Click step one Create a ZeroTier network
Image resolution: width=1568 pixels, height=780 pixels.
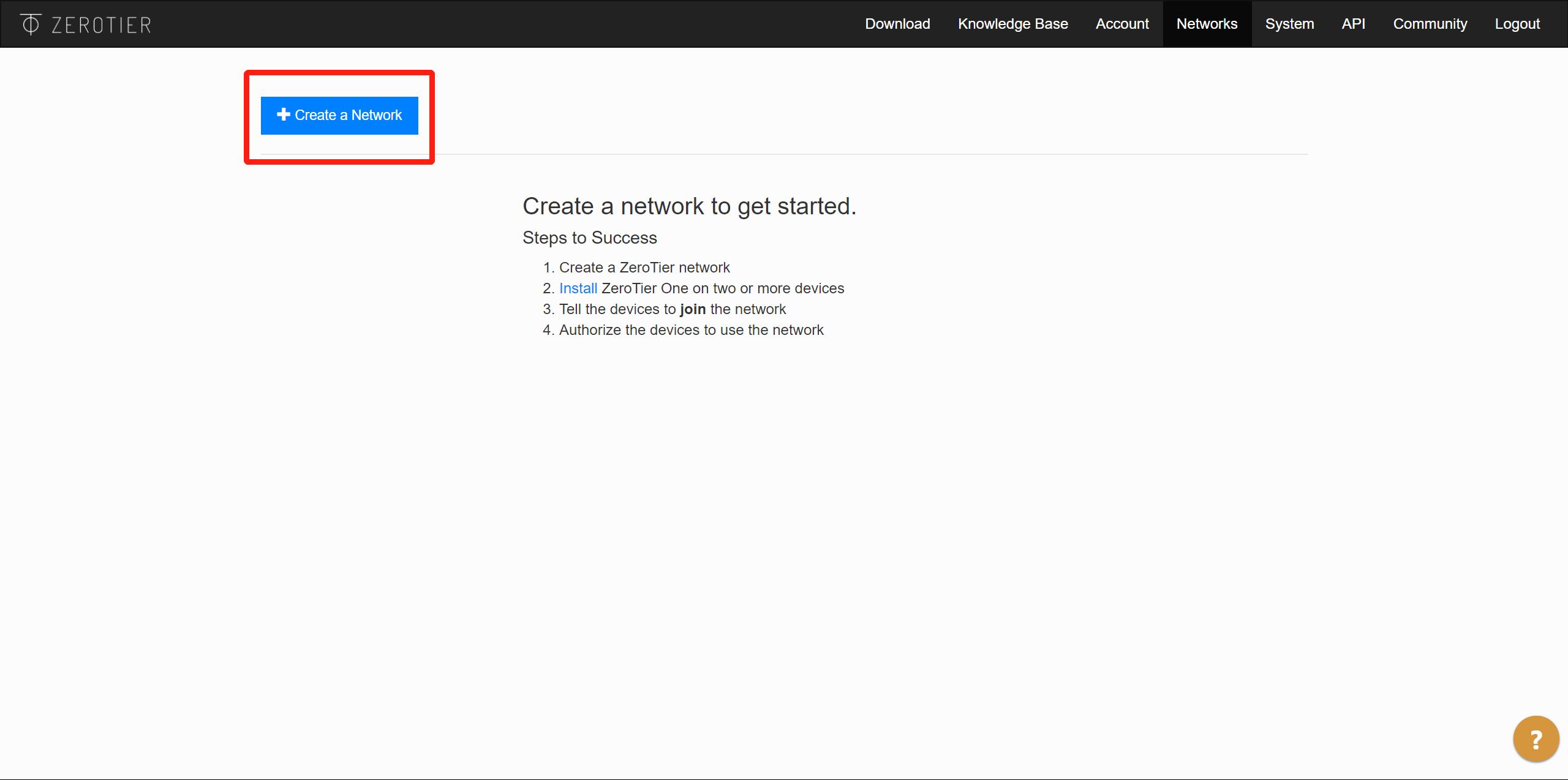644,268
